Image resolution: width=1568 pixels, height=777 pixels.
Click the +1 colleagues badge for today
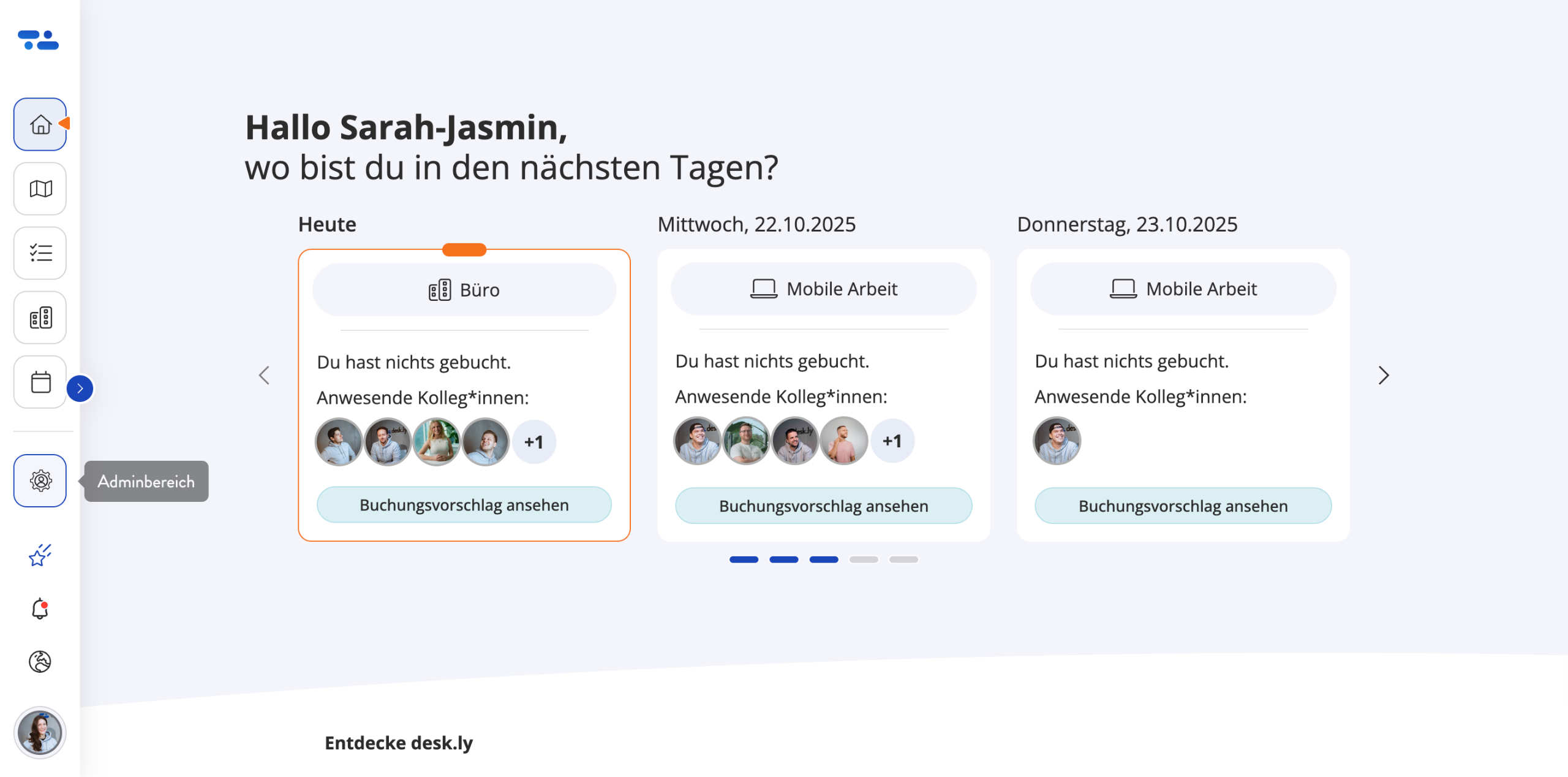[534, 442]
